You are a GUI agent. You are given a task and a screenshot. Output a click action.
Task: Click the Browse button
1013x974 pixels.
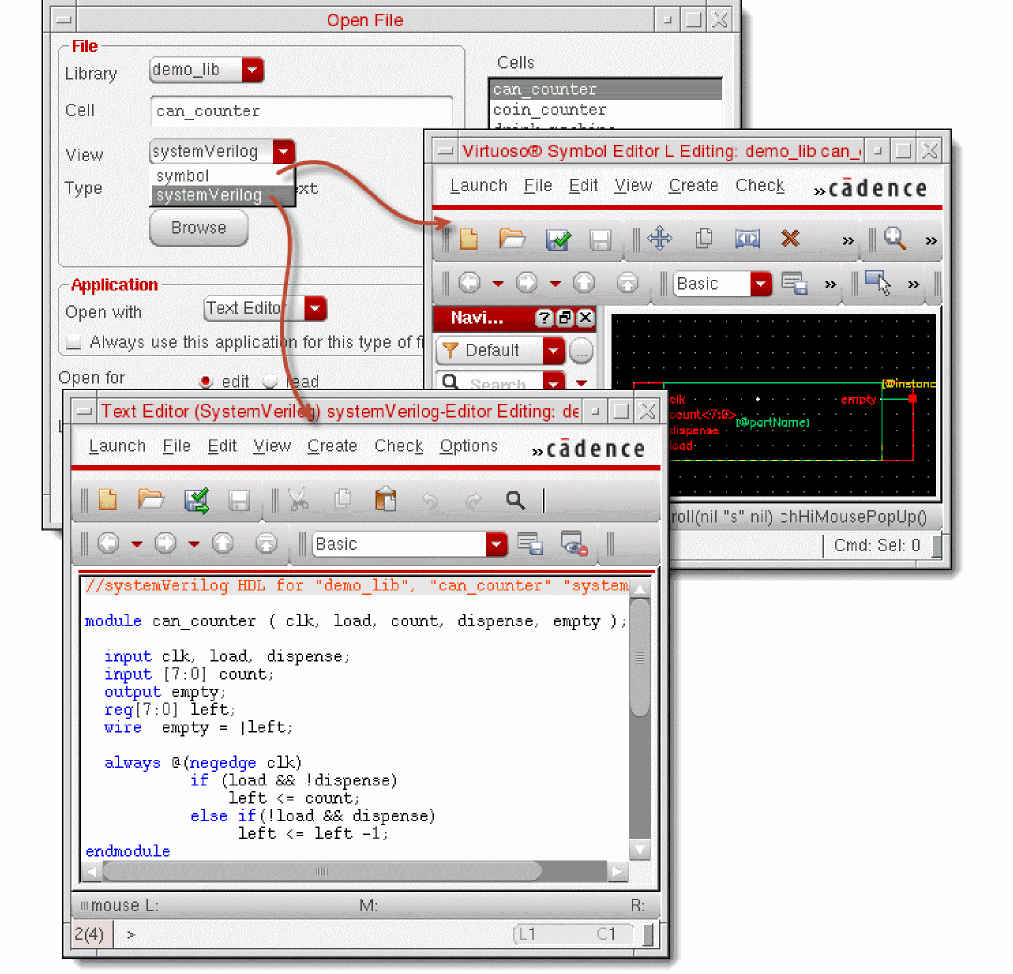(x=198, y=228)
